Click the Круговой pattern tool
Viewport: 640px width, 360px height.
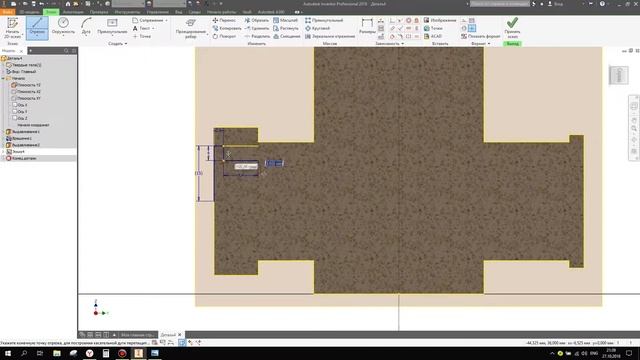[318, 28]
